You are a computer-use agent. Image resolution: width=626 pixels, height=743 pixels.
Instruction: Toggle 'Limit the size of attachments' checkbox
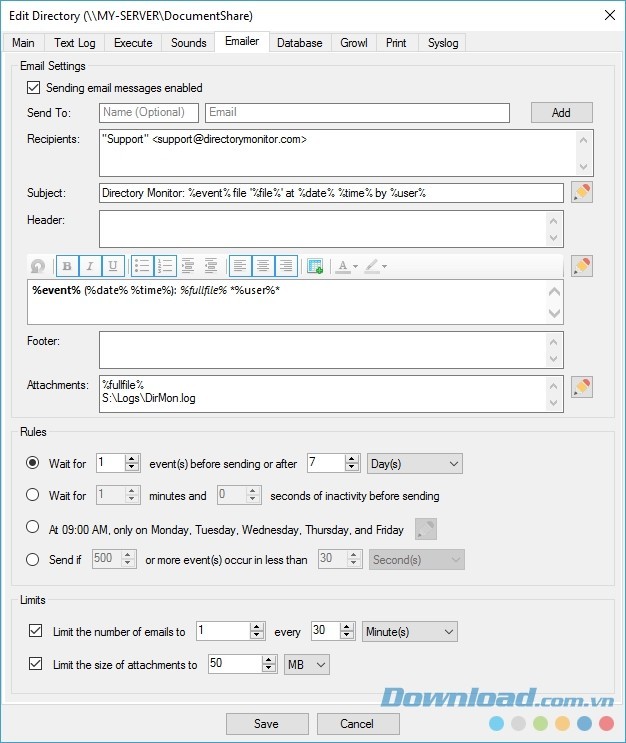pos(36,663)
